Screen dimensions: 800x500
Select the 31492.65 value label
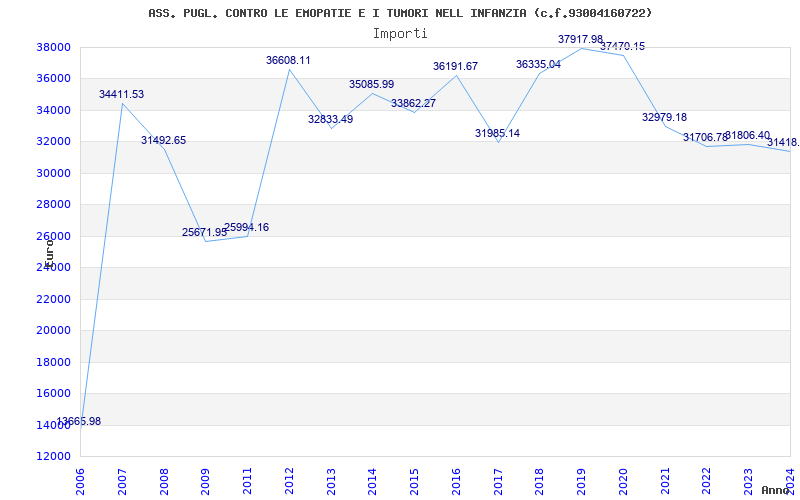click(x=164, y=140)
